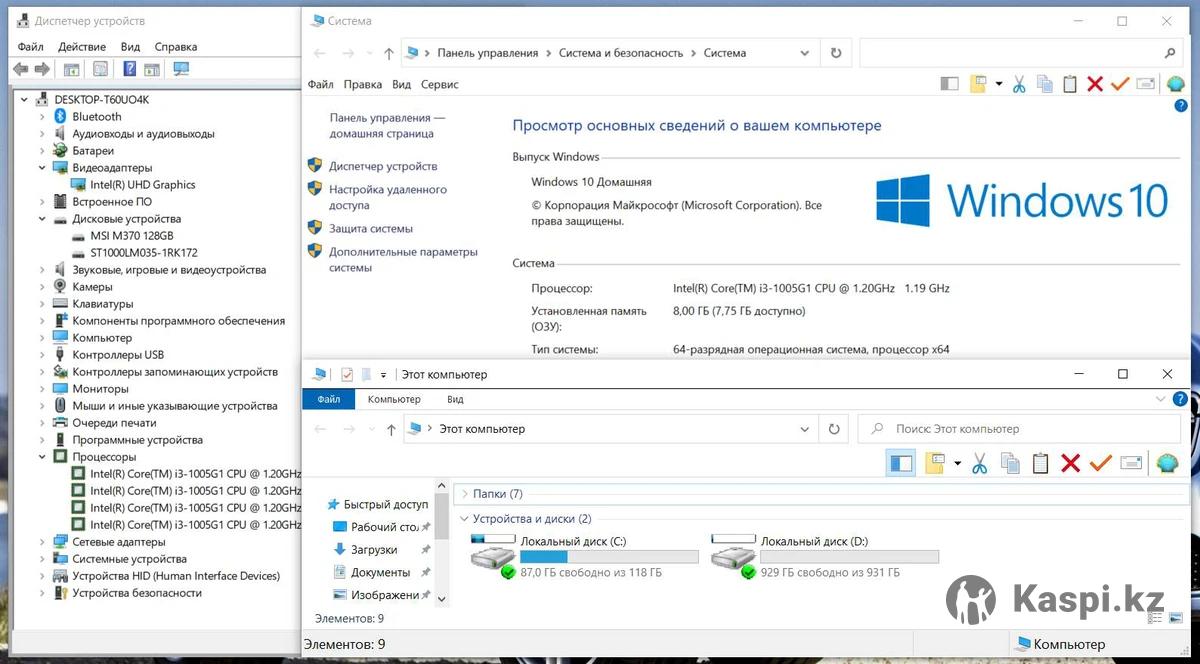Collapse the Процессоры tree node
This screenshot has width=1200, height=664.
pyautogui.click(x=42, y=457)
